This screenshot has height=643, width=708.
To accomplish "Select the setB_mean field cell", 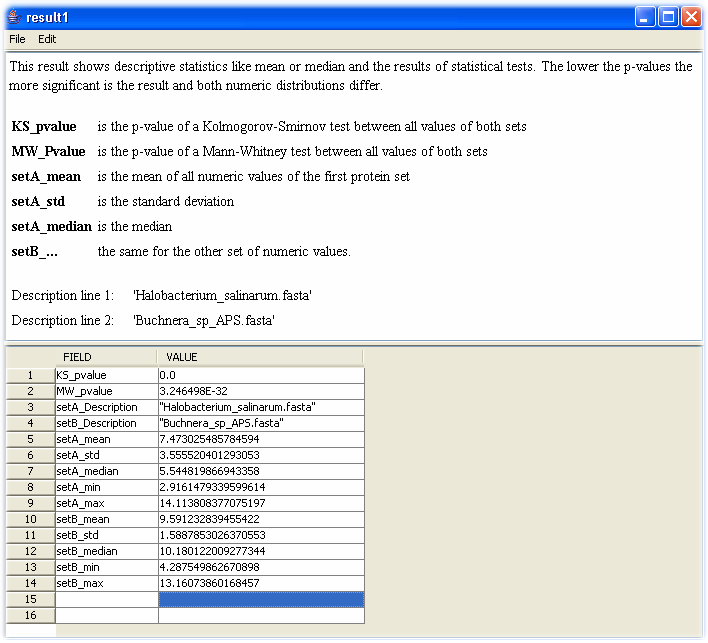I will tap(107, 520).
